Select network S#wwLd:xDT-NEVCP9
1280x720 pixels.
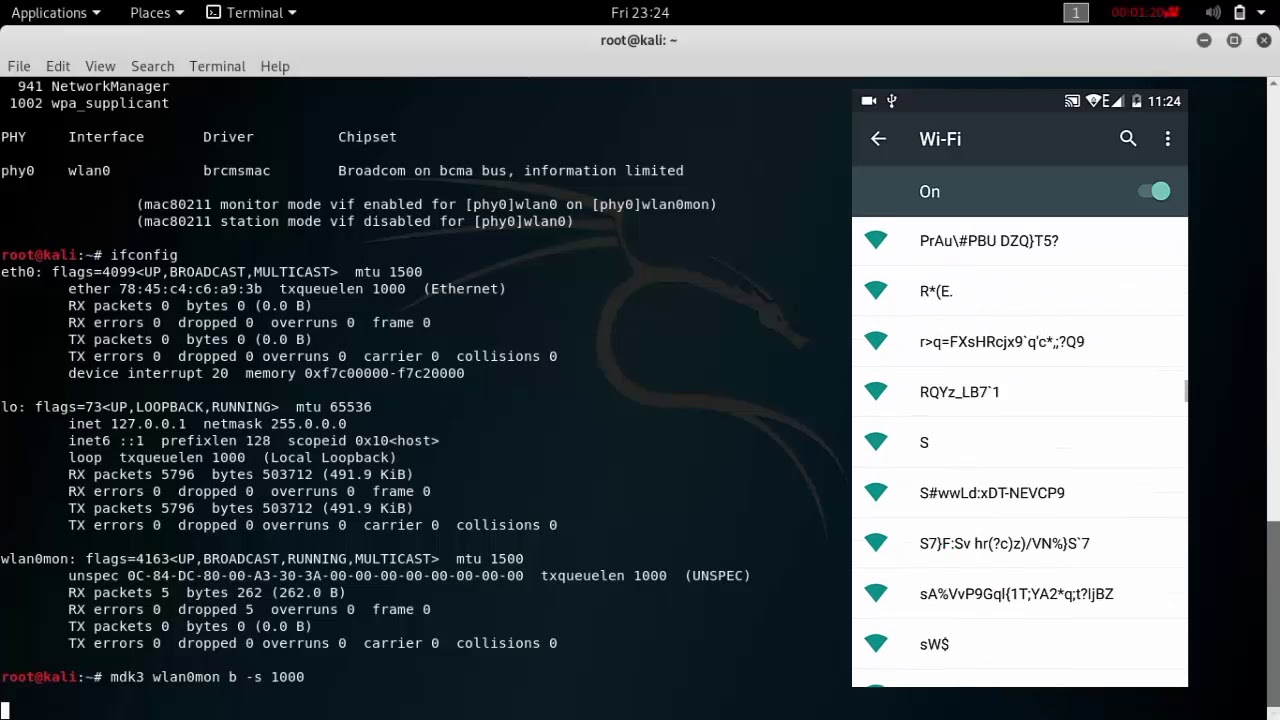(x=1020, y=493)
